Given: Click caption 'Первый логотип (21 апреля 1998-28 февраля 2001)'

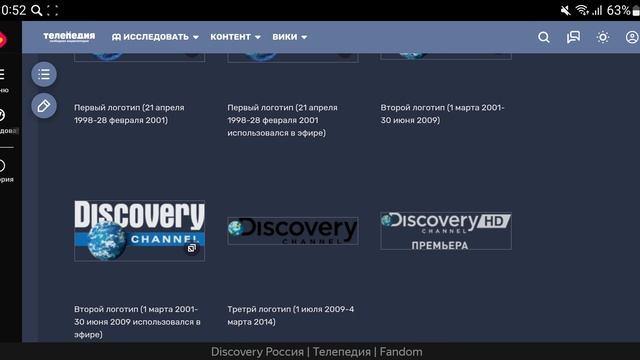Looking at the screenshot, I should point(129,114).
